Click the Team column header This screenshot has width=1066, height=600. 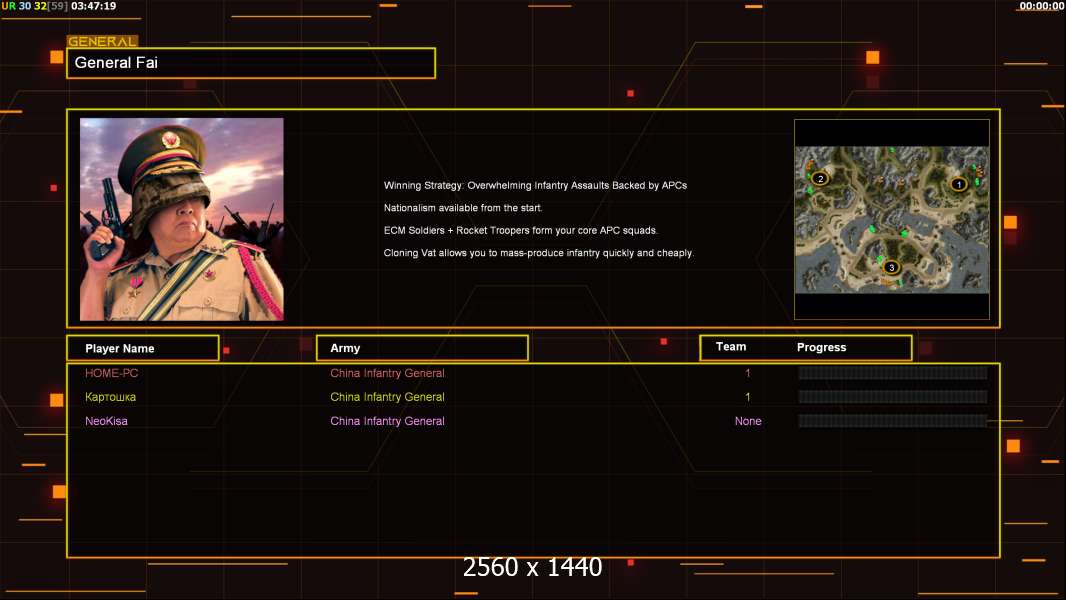click(731, 347)
